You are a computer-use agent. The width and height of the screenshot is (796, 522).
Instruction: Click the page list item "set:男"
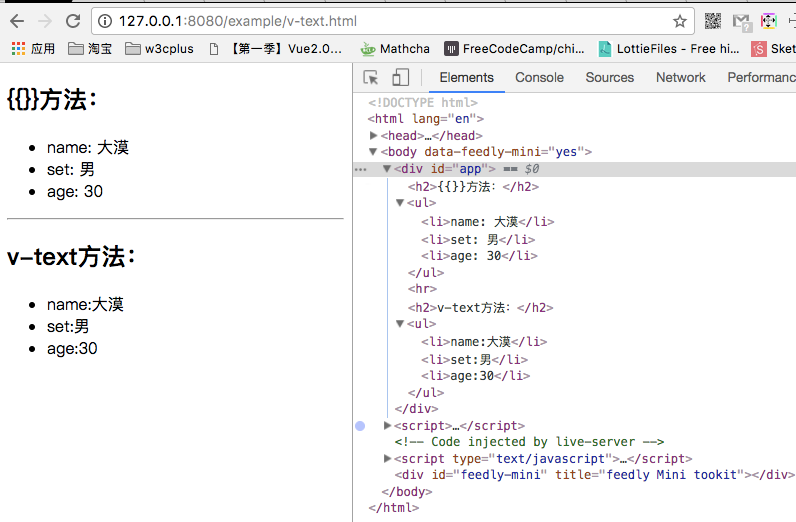coord(68,327)
